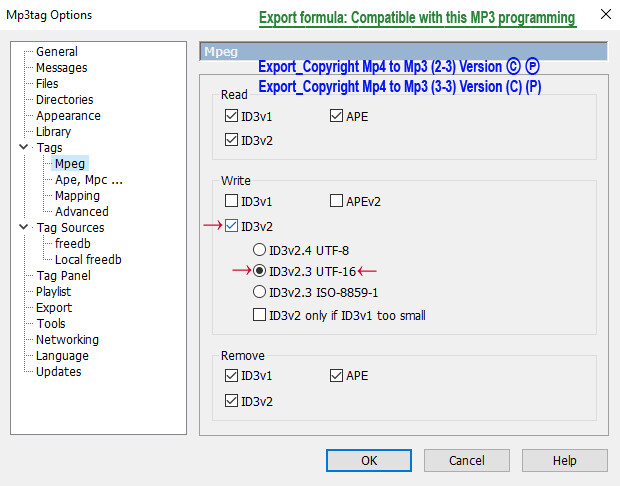
Task: Open Networking options page
Action: point(67,339)
